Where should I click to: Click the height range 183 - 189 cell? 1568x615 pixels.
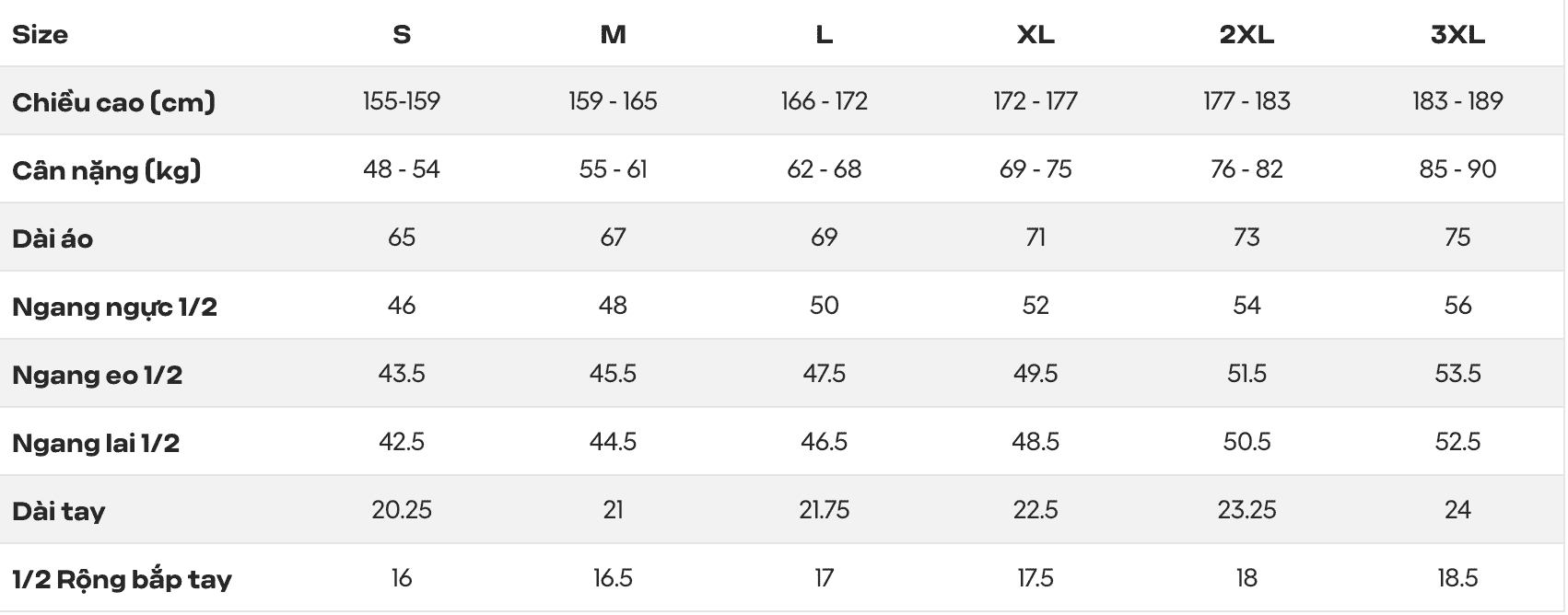[1457, 100]
